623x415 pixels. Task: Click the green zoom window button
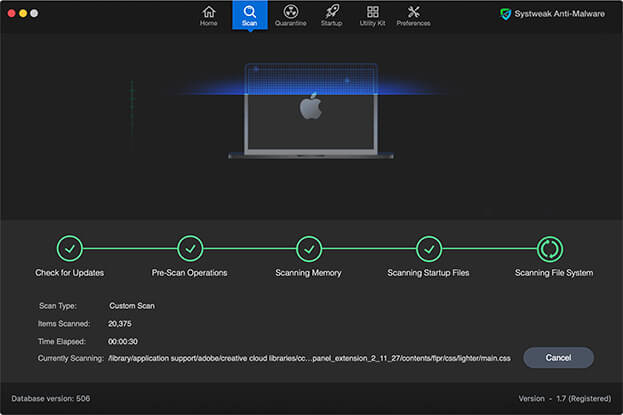(x=35, y=13)
